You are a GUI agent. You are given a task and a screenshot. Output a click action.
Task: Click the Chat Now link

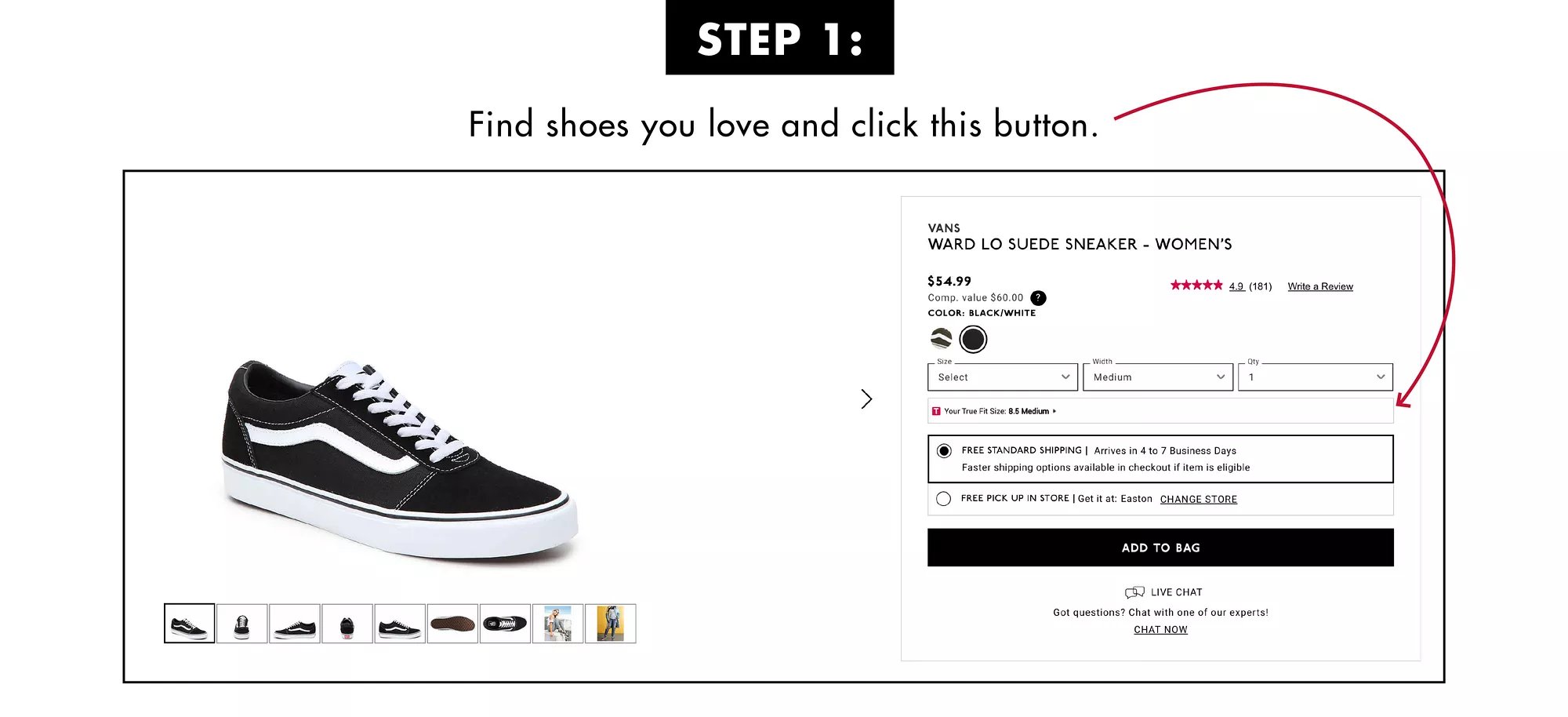point(1160,630)
